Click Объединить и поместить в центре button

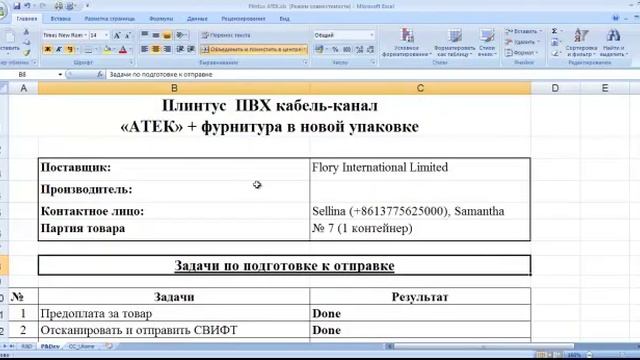coord(253,49)
